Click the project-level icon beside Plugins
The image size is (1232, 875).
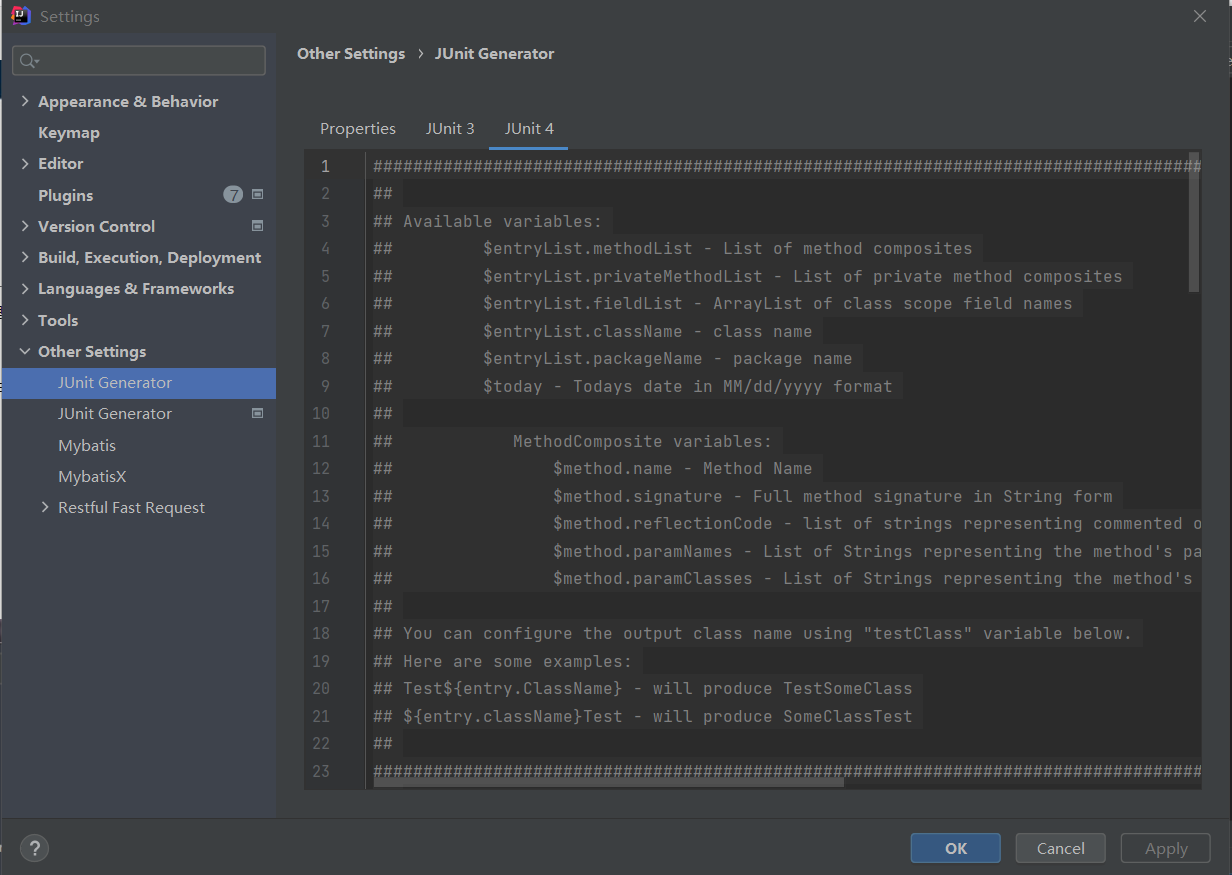pos(257,195)
